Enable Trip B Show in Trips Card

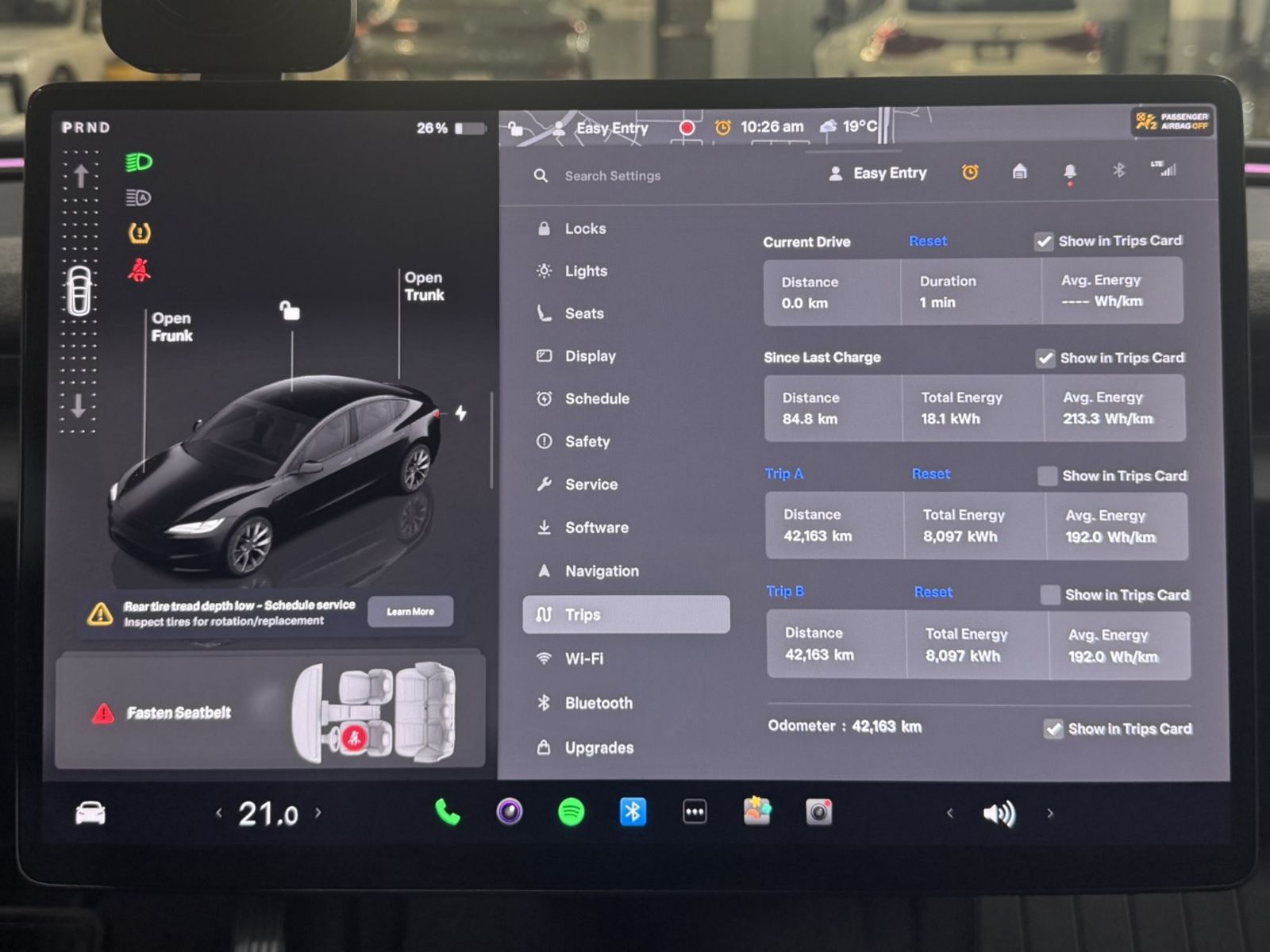(1050, 595)
